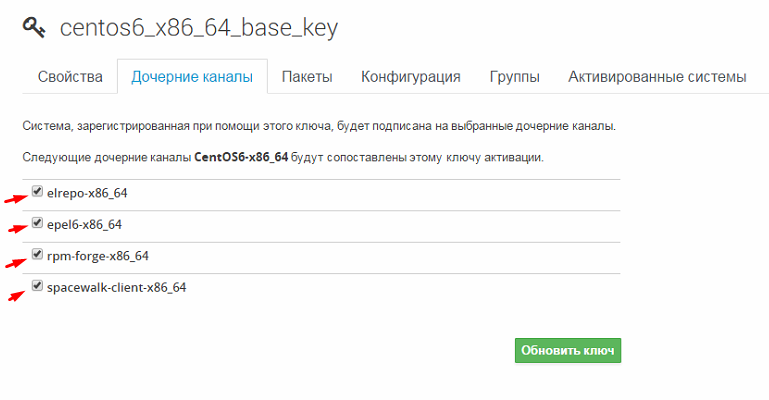Uncheck the elrepo-x86_64 checkbox
This screenshot has height=400, width=769.
[x=38, y=192]
